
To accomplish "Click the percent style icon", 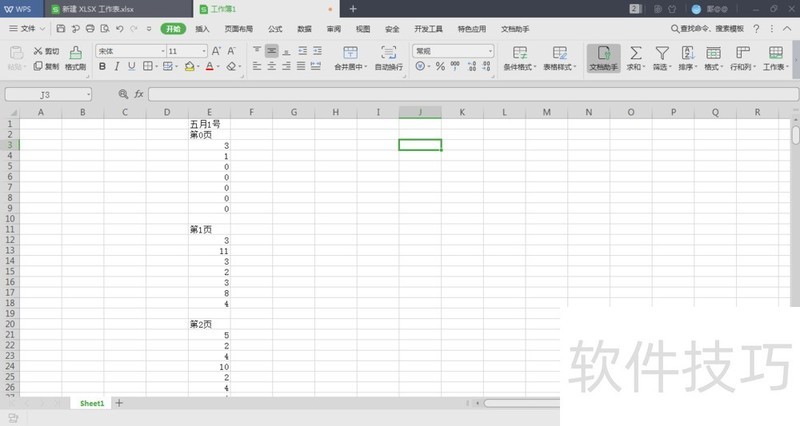I will 440,66.
